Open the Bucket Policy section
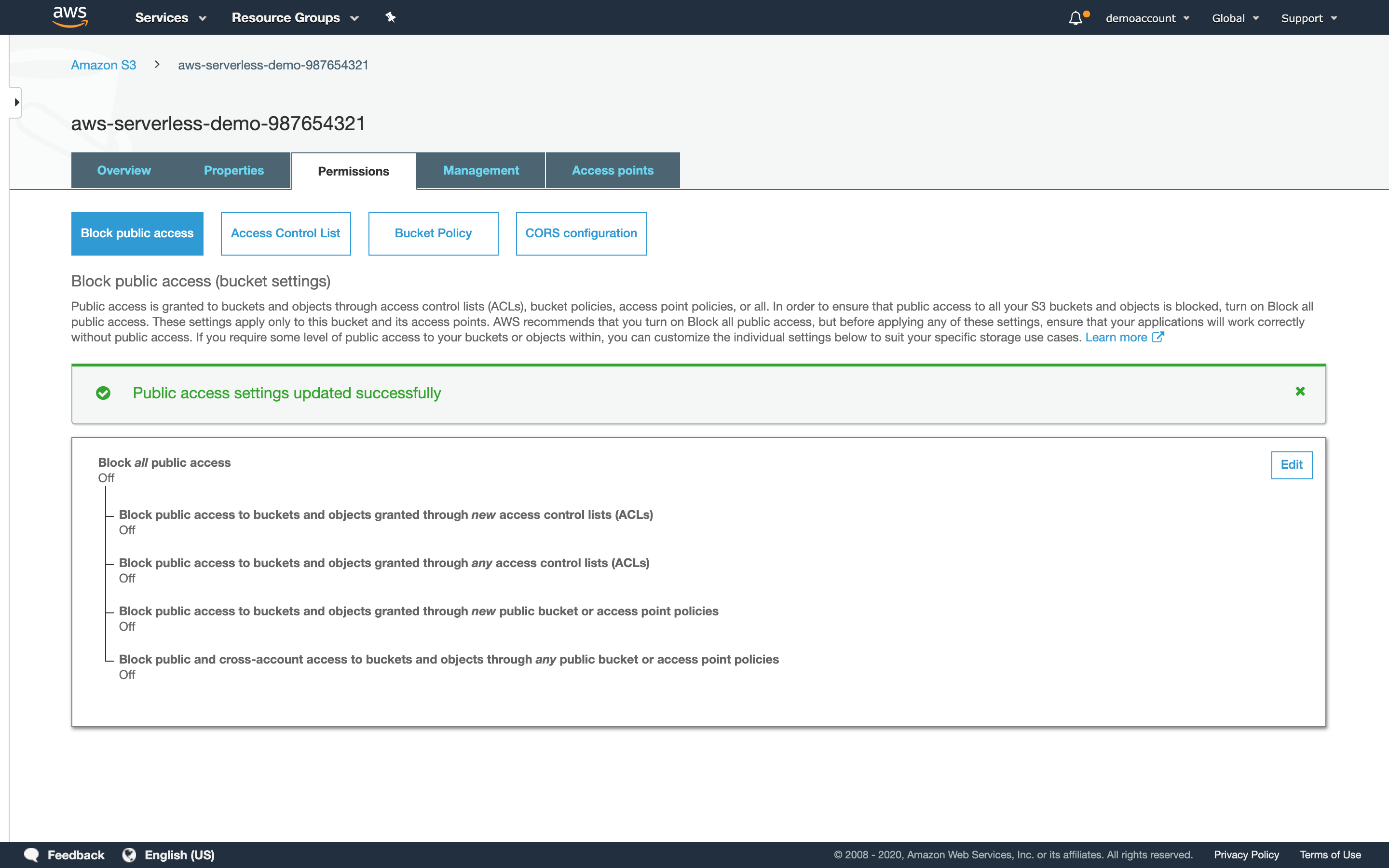 click(x=434, y=234)
